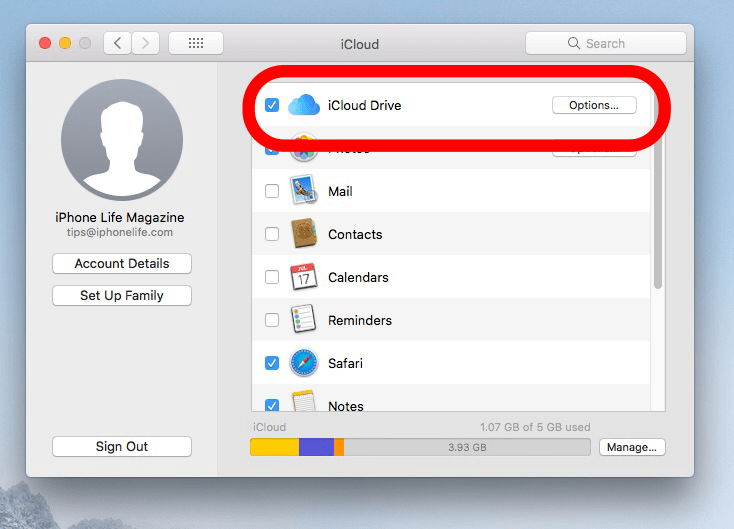
Task: Click the Safari compass icon
Action: tap(303, 363)
